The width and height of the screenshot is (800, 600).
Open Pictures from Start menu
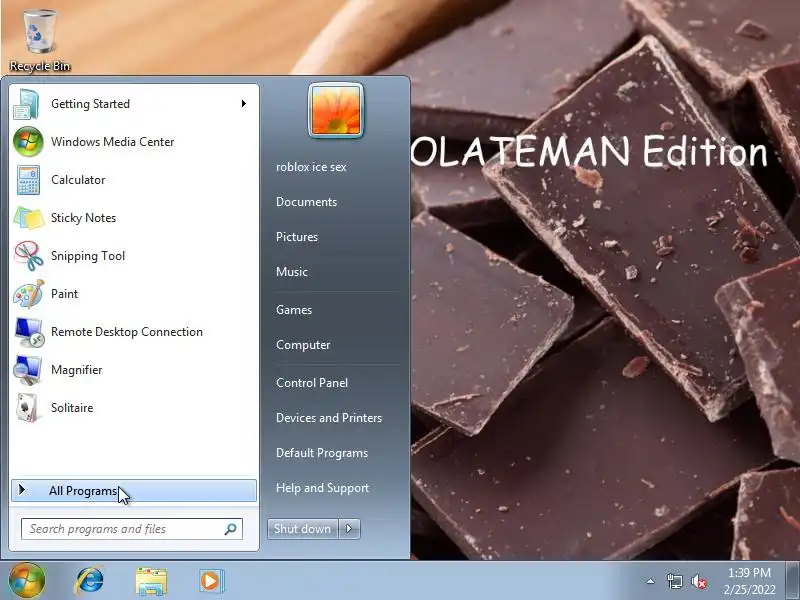point(297,237)
